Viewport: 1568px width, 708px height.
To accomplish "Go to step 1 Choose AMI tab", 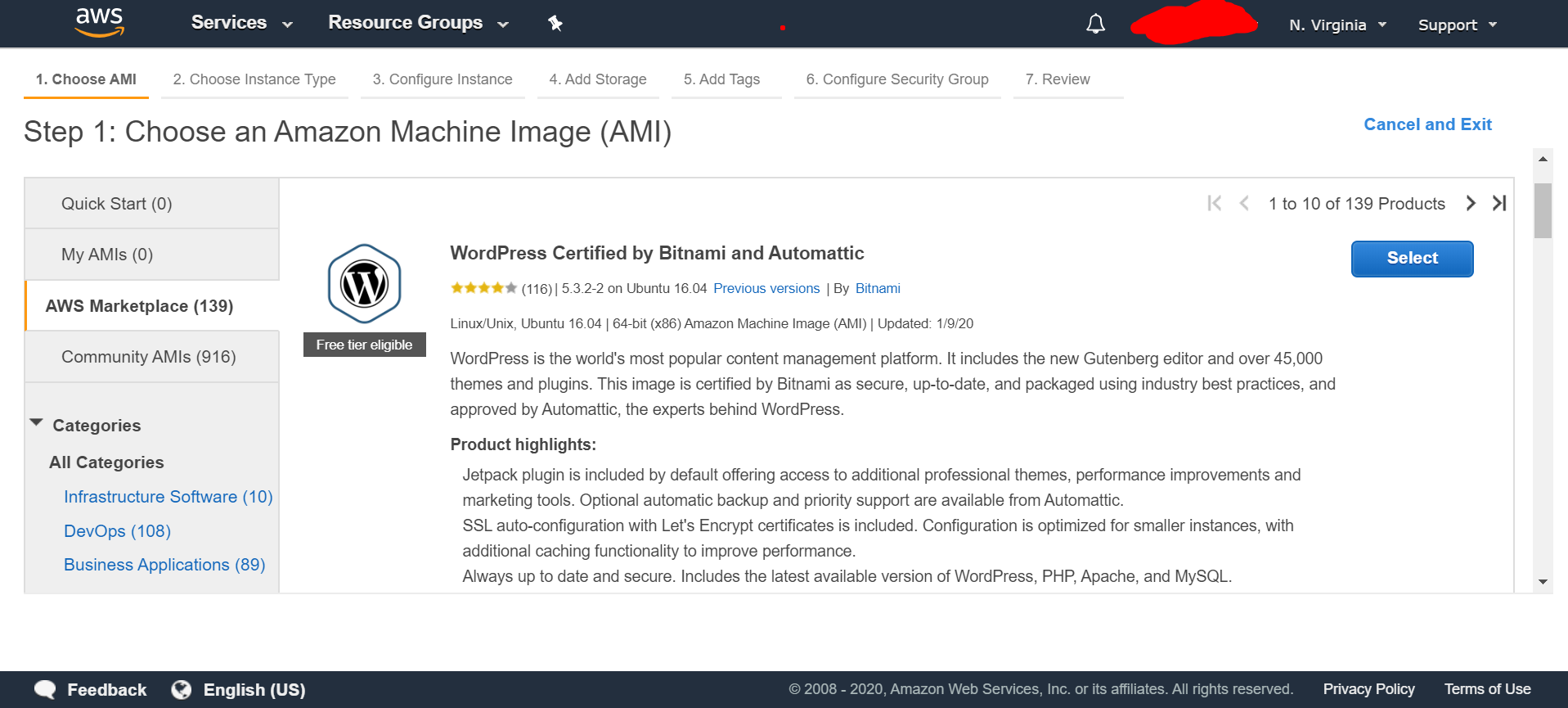I will pyautogui.click(x=86, y=79).
